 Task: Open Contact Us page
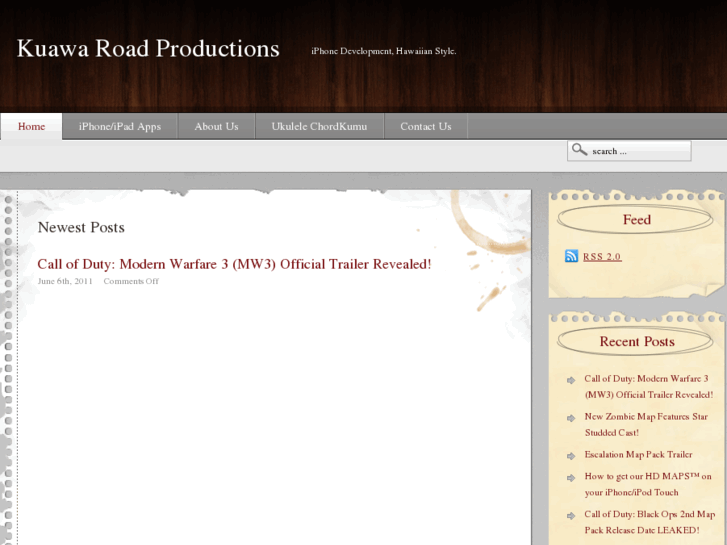pyautogui.click(x=426, y=126)
